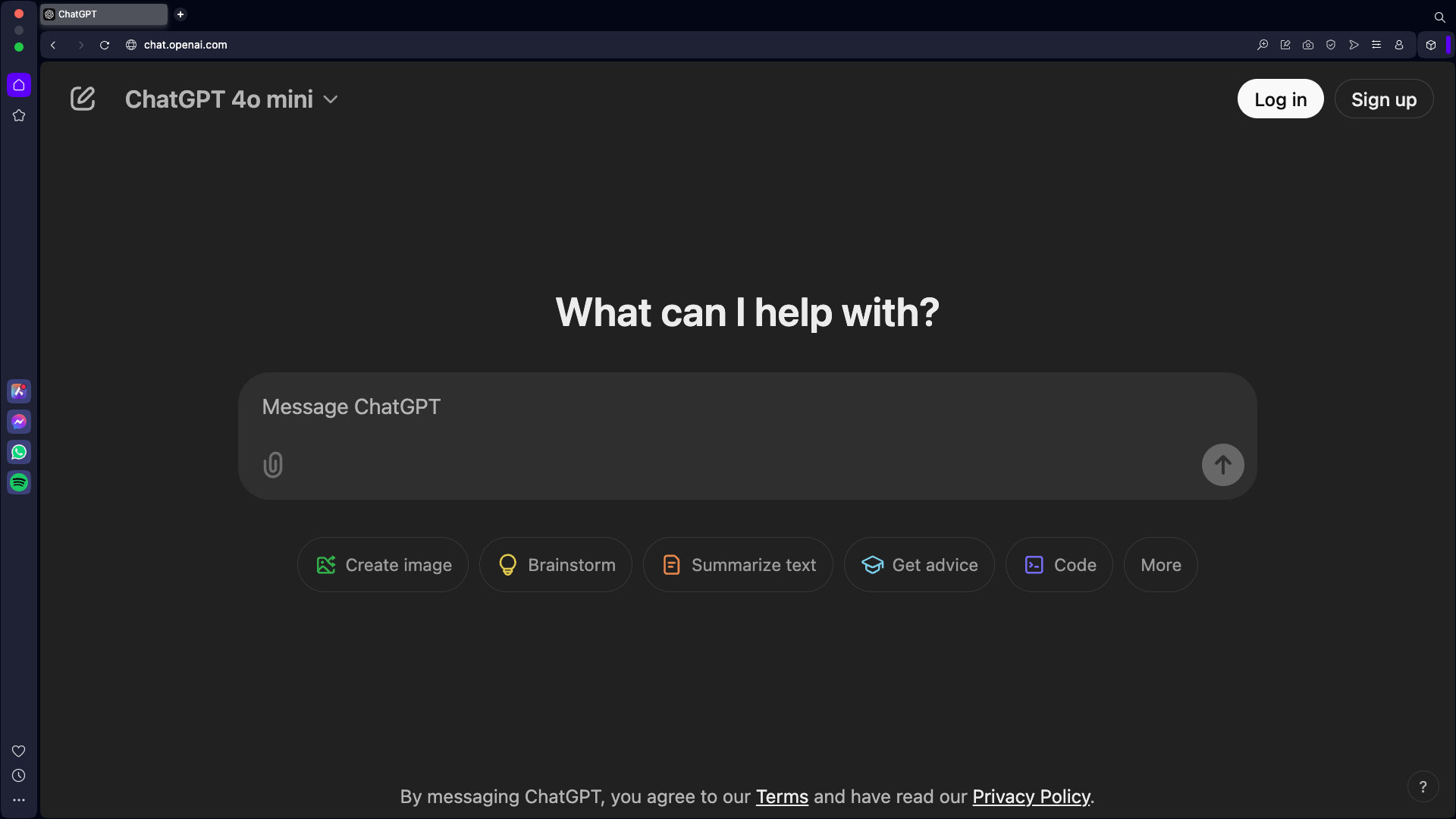Open history with the sidebar clock icon

pyautogui.click(x=19, y=776)
